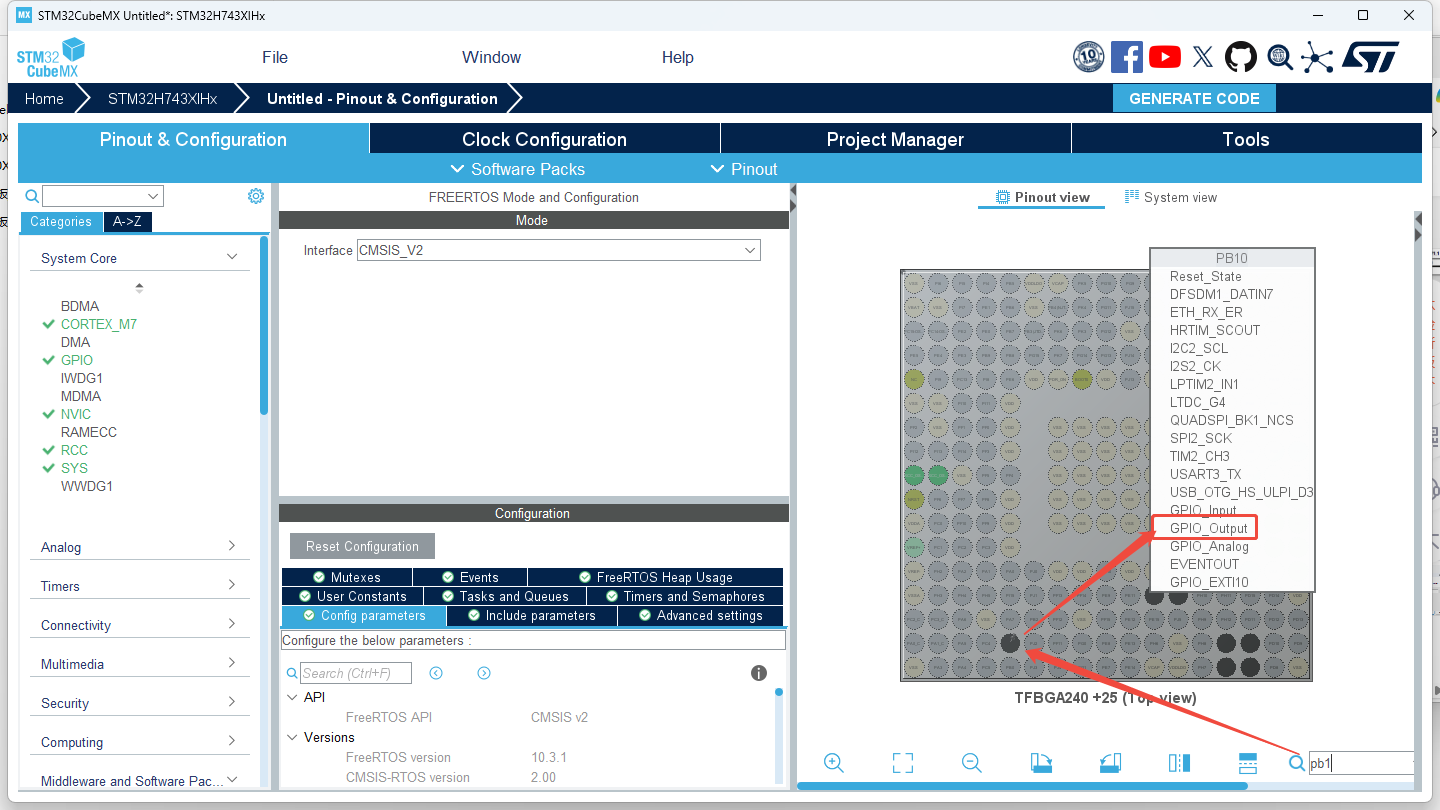
Task: Expand the Timers category
Action: (x=140, y=586)
